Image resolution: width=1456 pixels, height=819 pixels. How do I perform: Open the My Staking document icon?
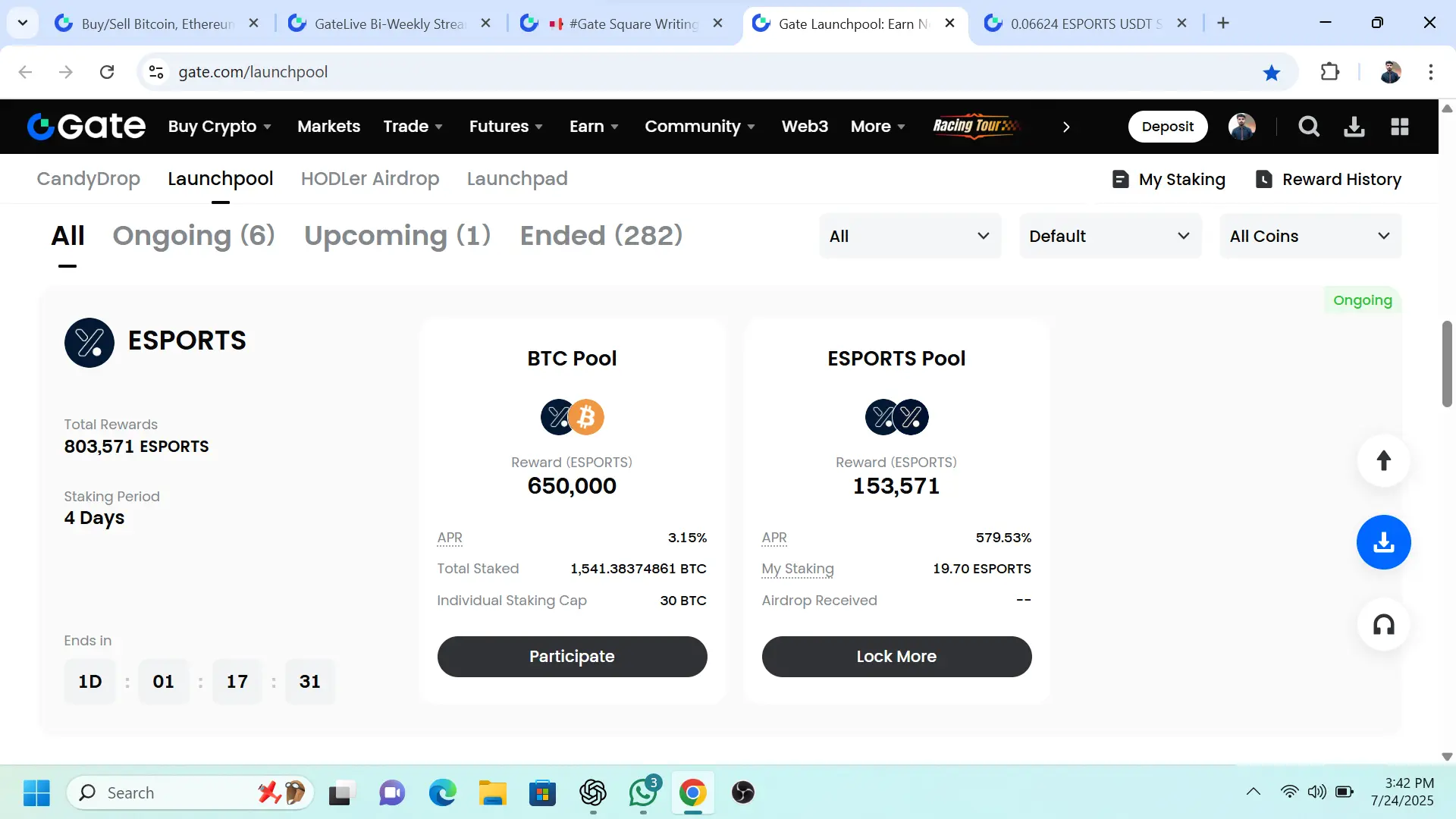click(x=1120, y=180)
